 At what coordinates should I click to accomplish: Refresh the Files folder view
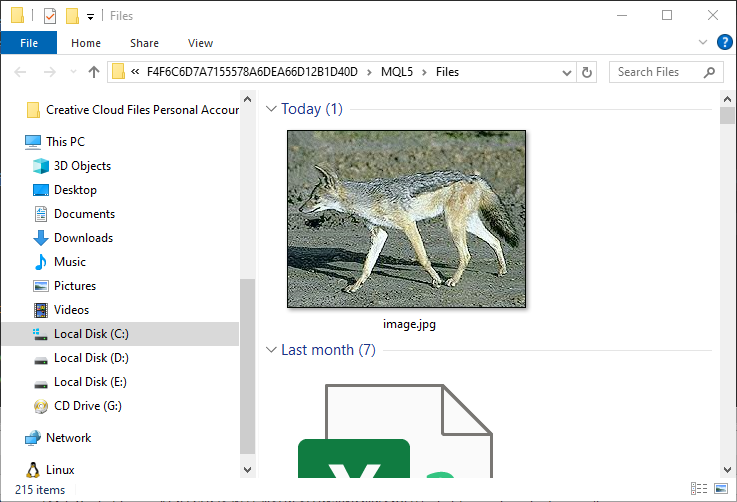point(588,72)
